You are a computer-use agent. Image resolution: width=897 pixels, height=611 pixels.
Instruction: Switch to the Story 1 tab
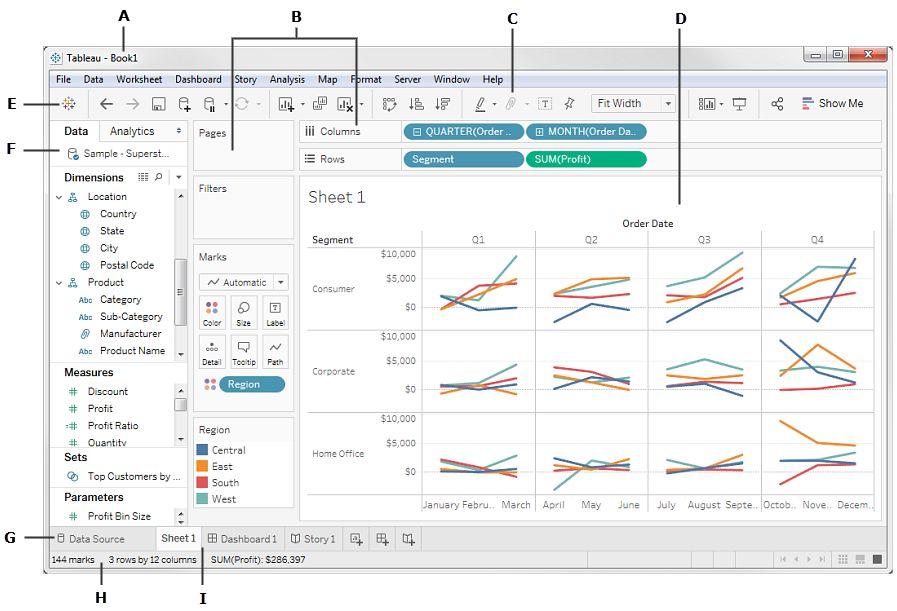[x=313, y=539]
